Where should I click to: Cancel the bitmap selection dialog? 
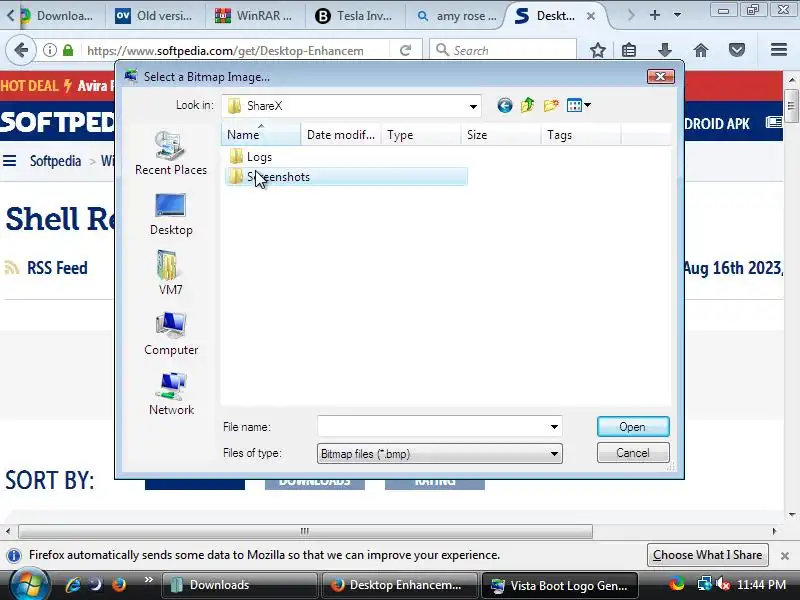pos(633,453)
